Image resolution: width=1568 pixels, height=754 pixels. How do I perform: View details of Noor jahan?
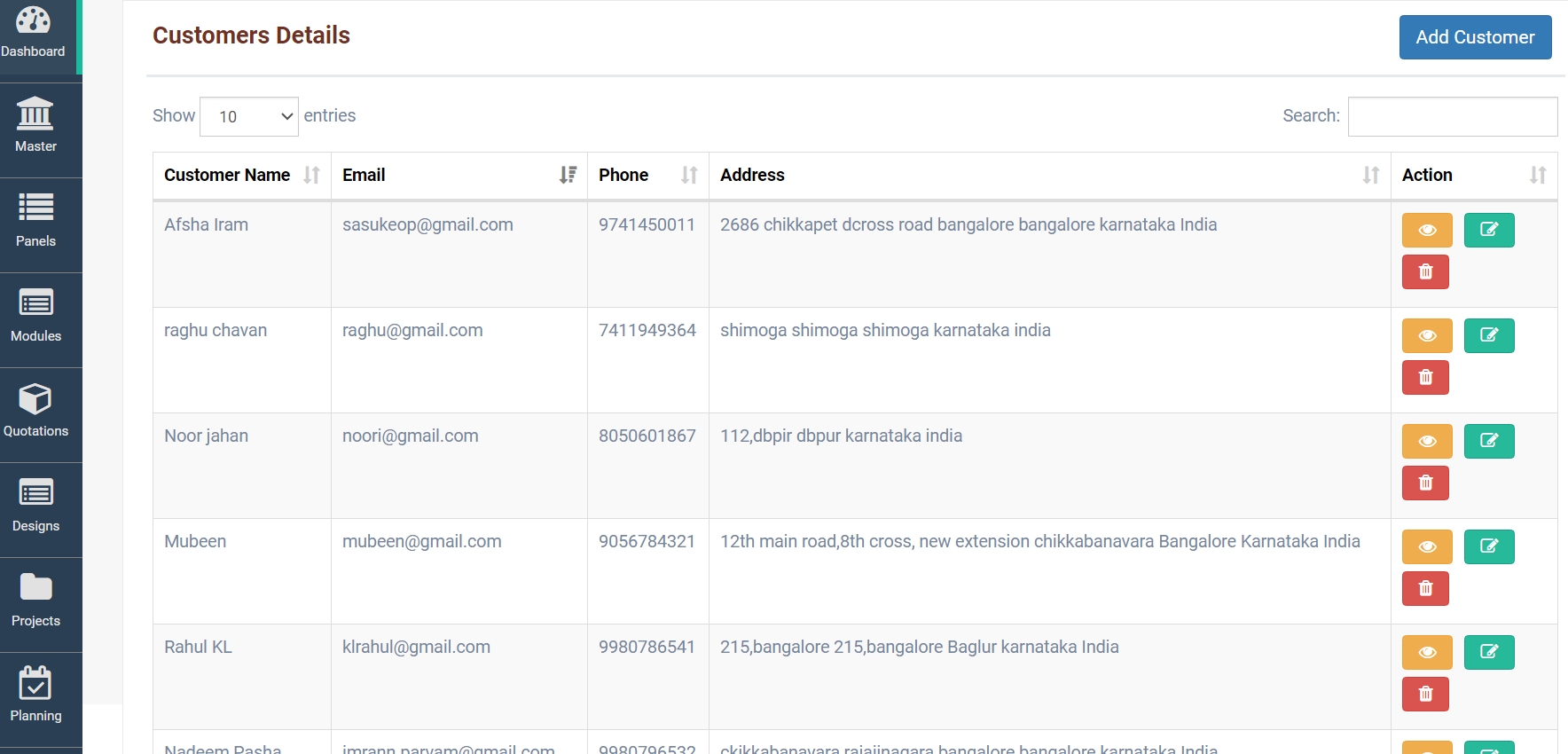(x=1427, y=442)
